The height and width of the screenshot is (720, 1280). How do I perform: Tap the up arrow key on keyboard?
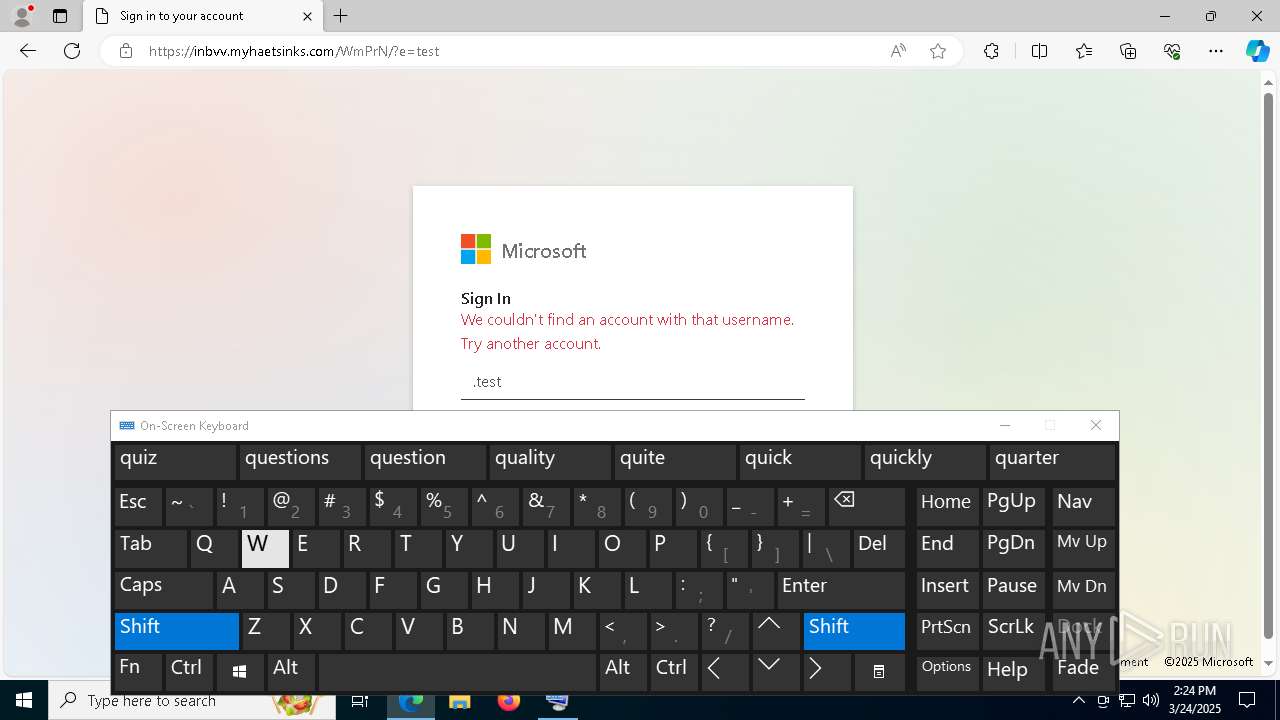pos(775,629)
